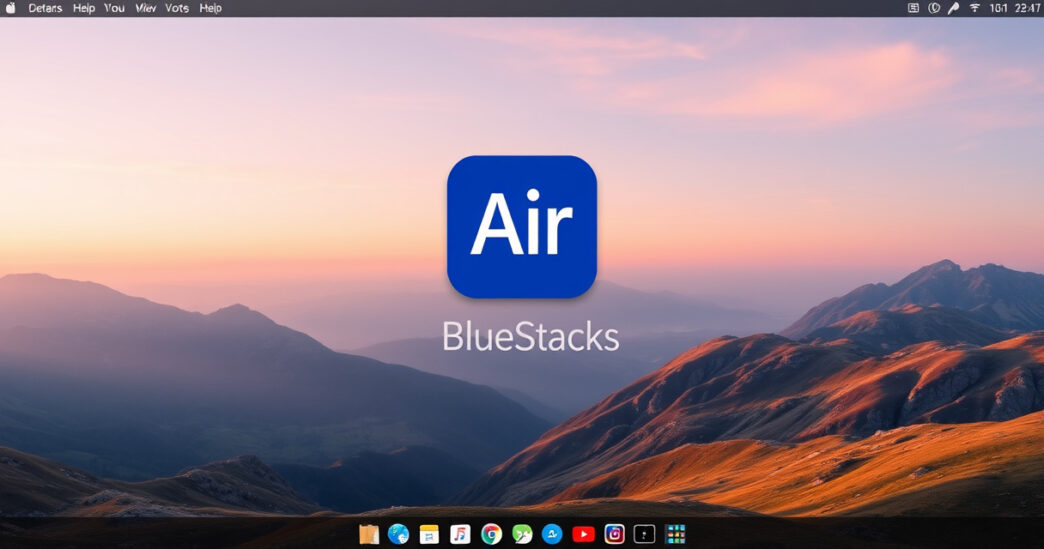The width and height of the screenshot is (1044, 549).
Task: Open the black square app in dock
Action: [644, 534]
